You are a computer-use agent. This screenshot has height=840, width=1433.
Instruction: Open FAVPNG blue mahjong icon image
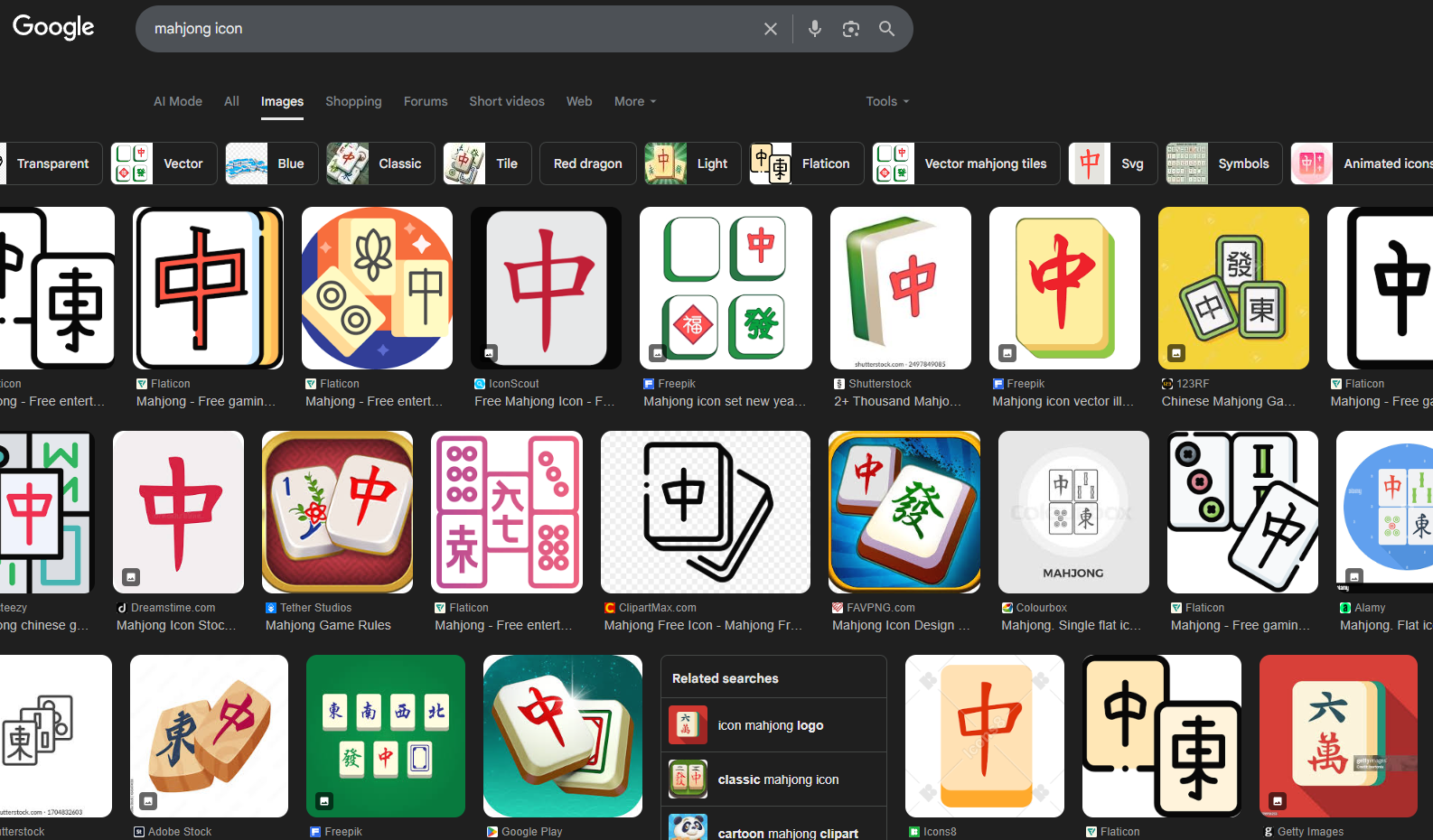(904, 512)
